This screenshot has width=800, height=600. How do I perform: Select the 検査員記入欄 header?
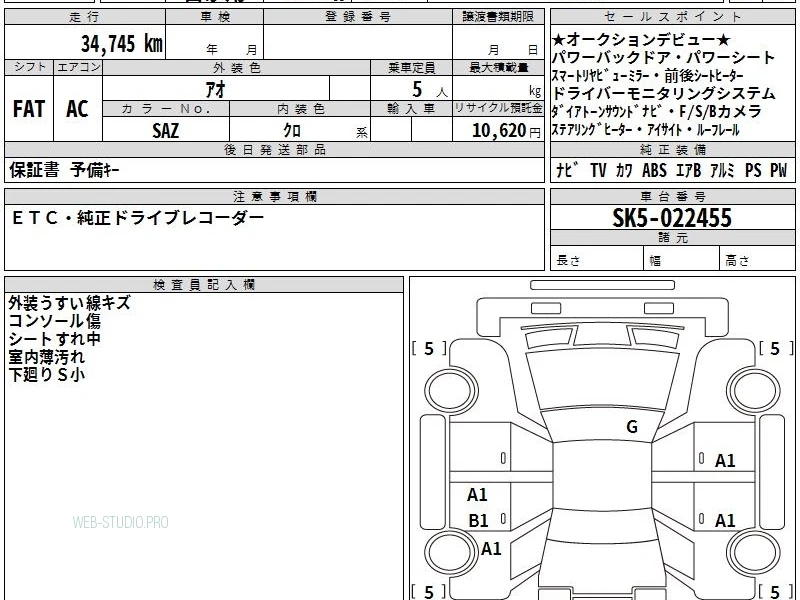tap(204, 285)
